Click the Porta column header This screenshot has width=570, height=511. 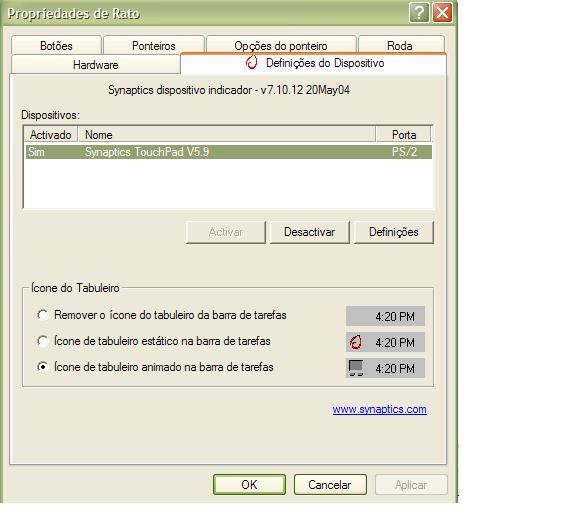(x=404, y=134)
